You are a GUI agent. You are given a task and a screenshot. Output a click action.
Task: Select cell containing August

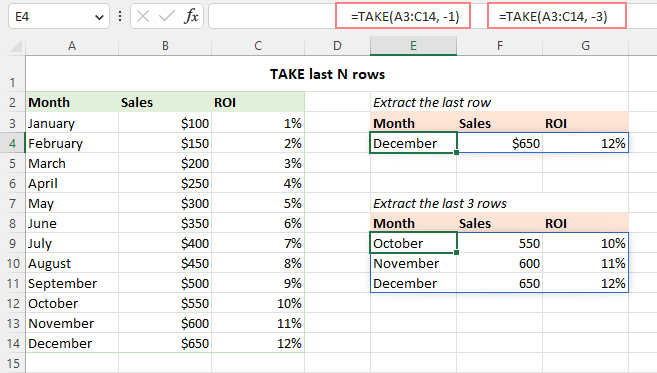72,264
